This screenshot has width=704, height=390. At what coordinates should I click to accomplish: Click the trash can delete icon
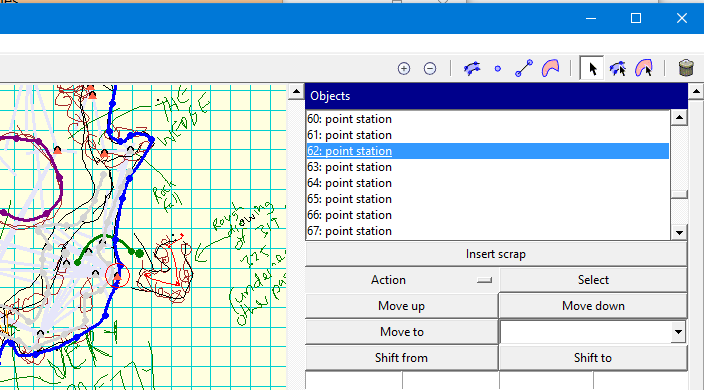click(x=686, y=68)
